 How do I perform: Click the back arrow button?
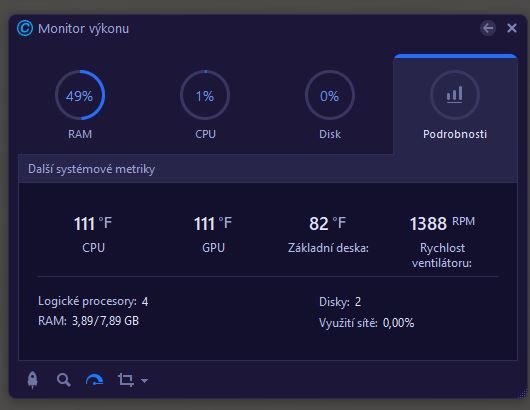(488, 28)
